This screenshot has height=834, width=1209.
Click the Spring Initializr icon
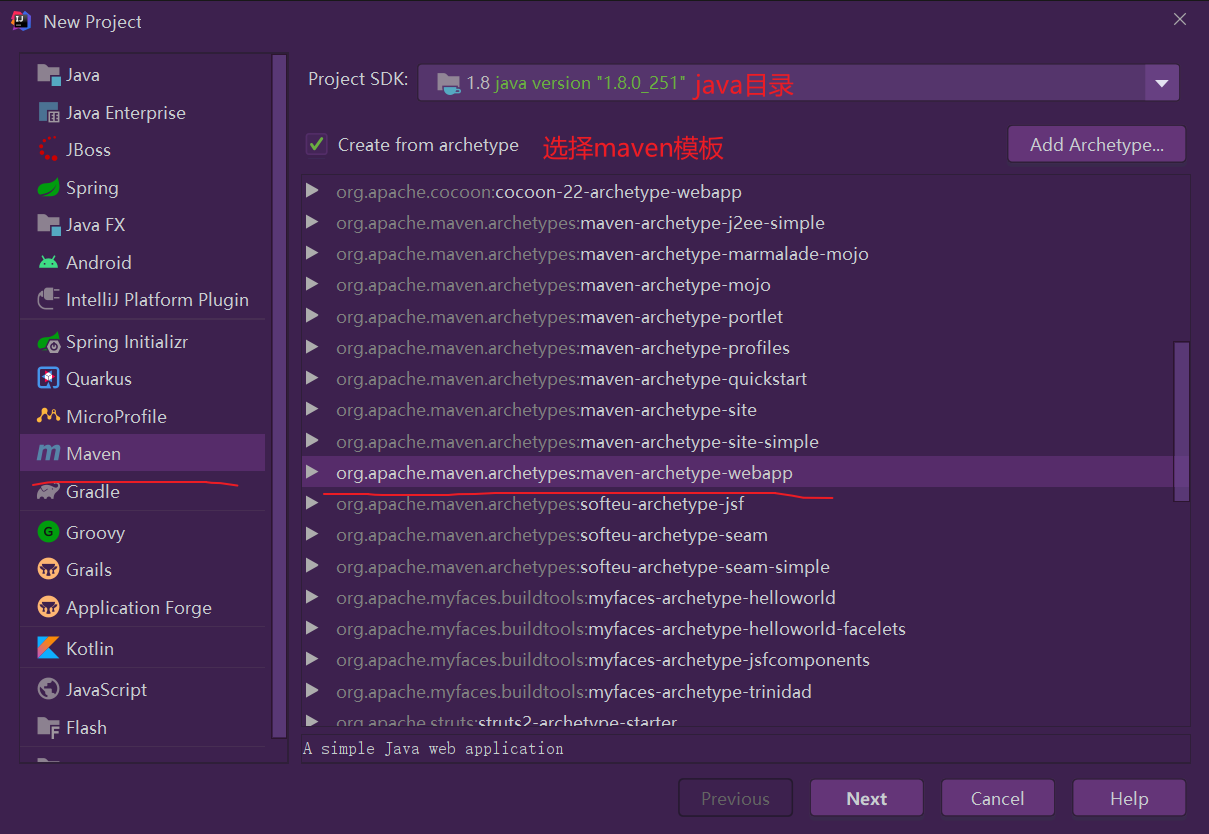(48, 341)
